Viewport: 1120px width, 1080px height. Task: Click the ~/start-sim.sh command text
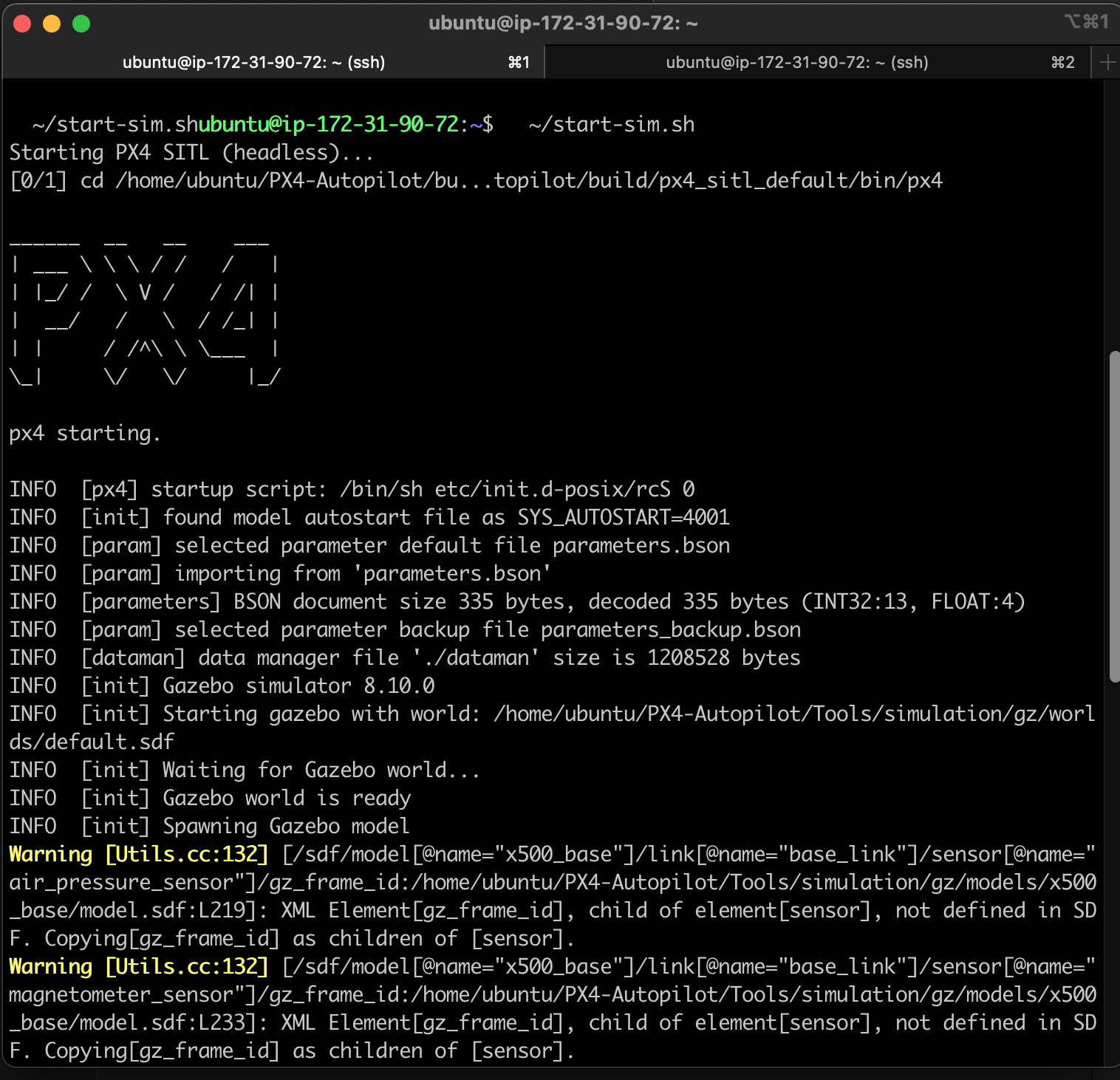coord(611,124)
